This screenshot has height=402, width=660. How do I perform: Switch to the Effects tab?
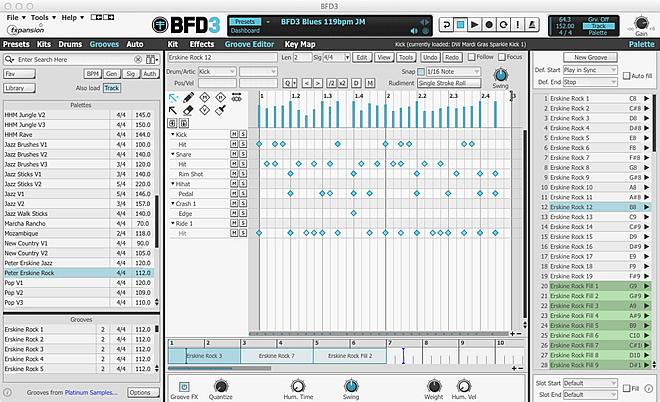pyautogui.click(x=202, y=44)
